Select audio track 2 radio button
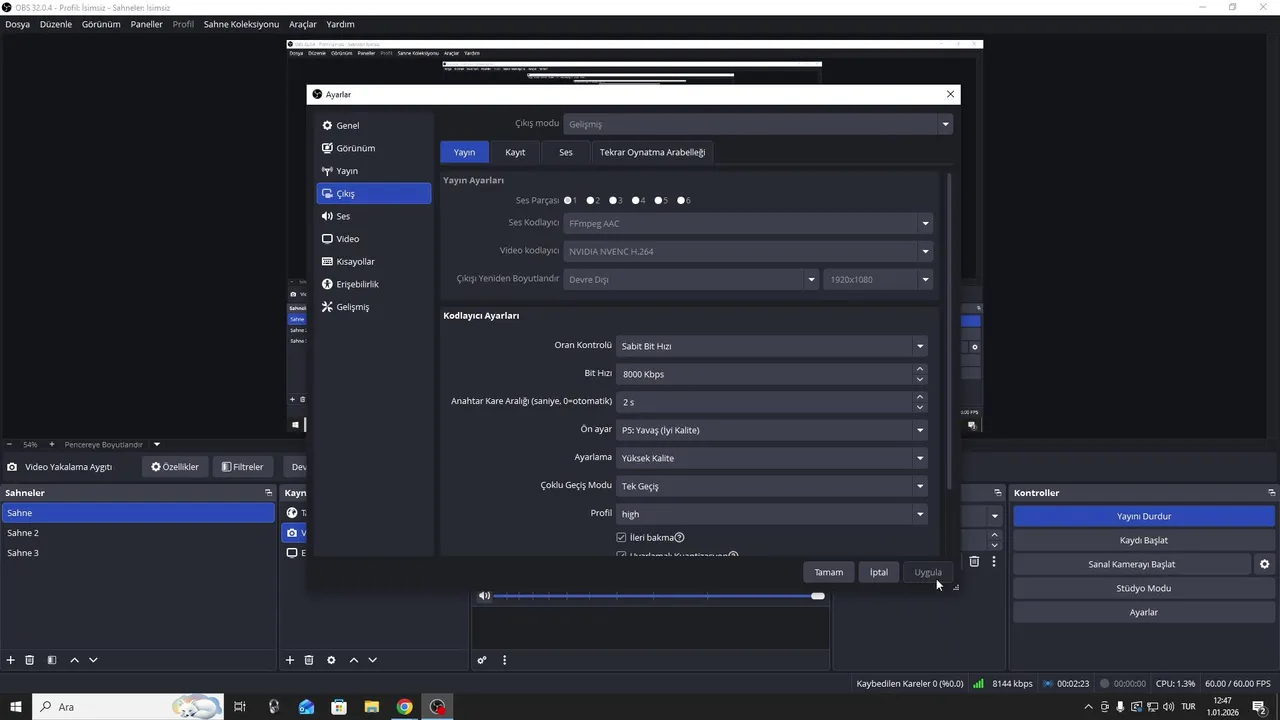Screen dimensions: 1280x720 coord(591,200)
